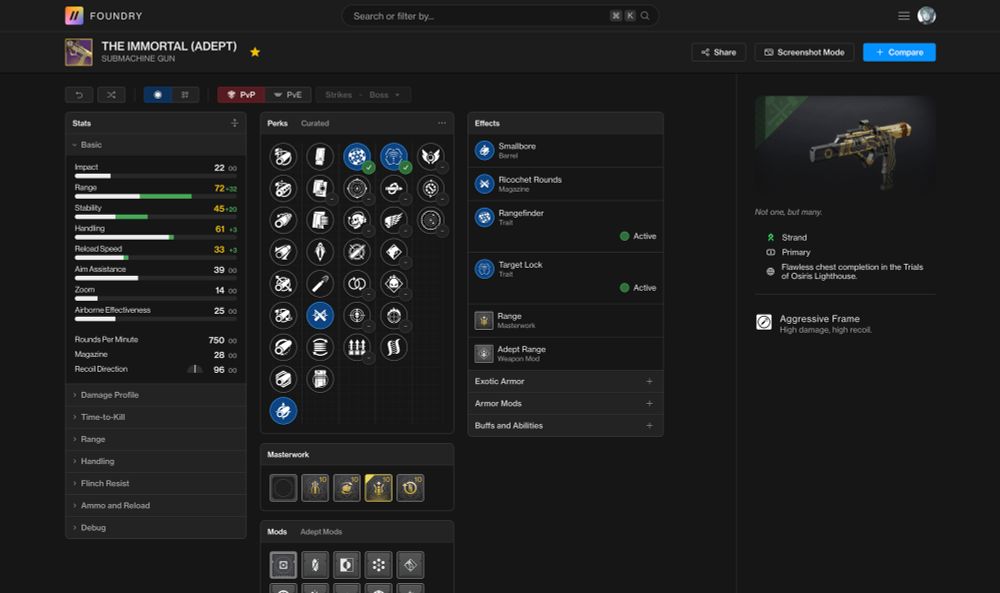This screenshot has height=593, width=1000.
Task: Click the weapon preview image
Action: tap(845, 145)
